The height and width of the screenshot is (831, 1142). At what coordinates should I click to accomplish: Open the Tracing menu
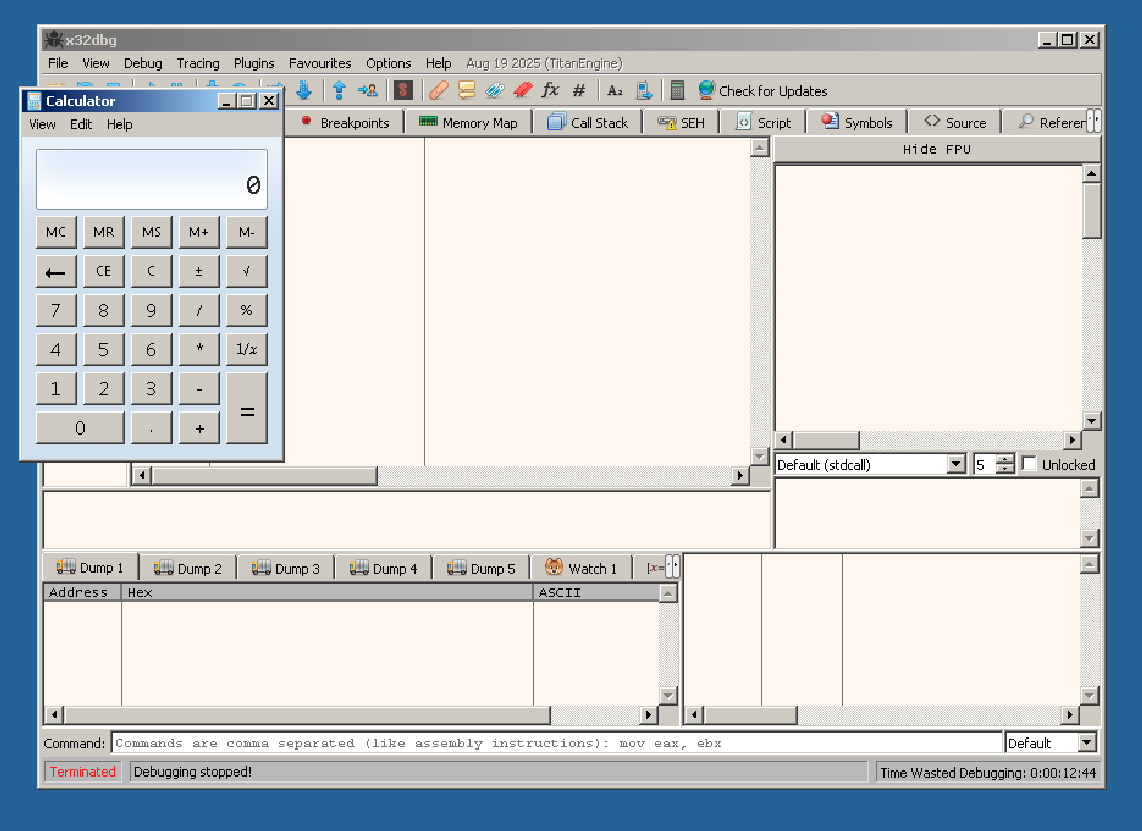pos(197,63)
